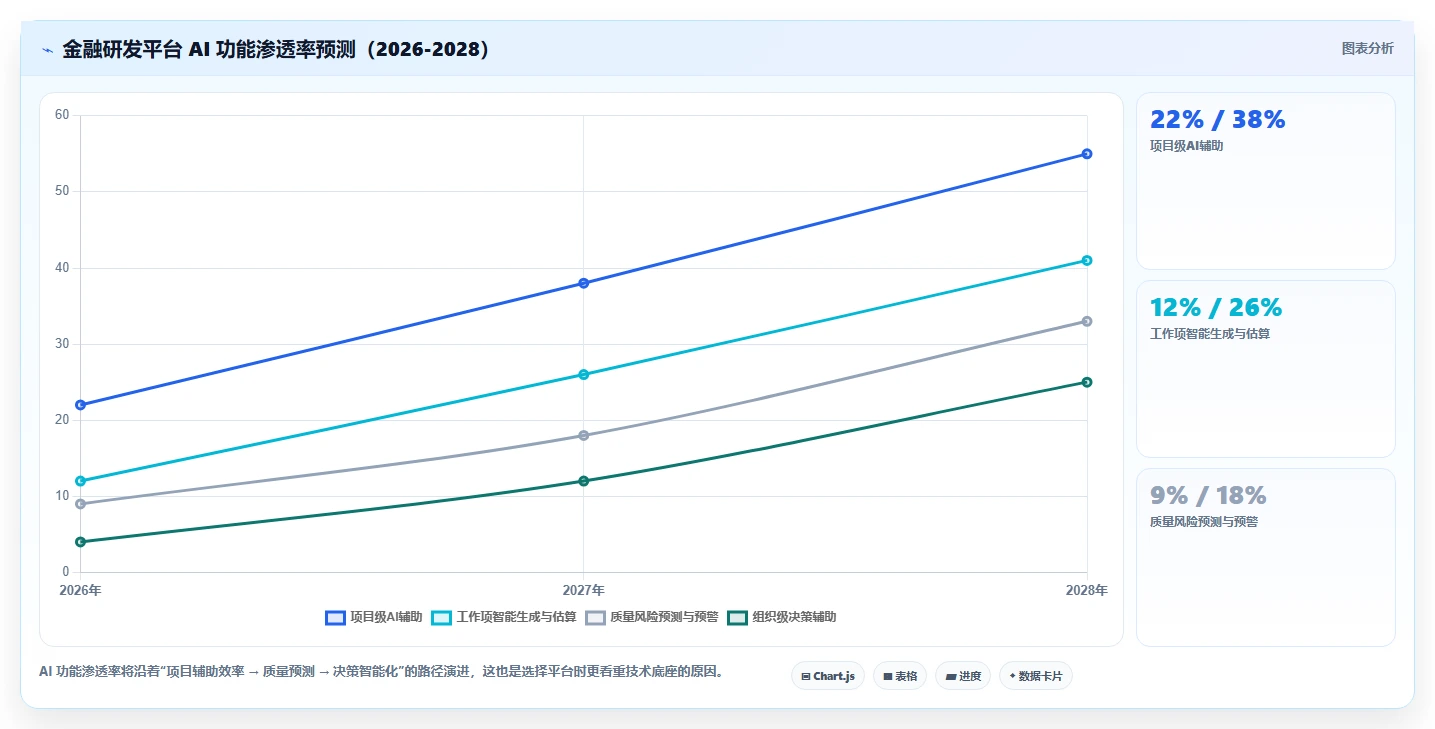Click the 2026年 point of 组织级决策辅助 line
This screenshot has width=1435, height=729.
click(80, 542)
